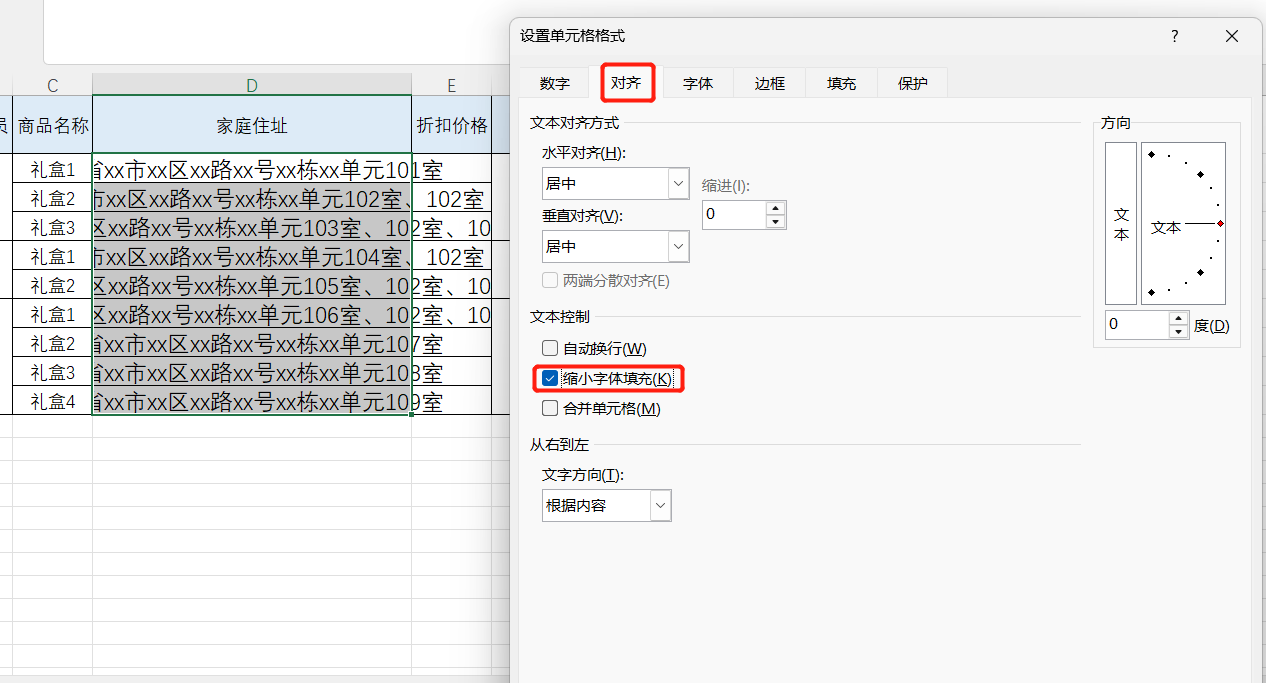The height and width of the screenshot is (683, 1266).
Task: Expand the 文字方向 combo box
Action: click(x=660, y=505)
